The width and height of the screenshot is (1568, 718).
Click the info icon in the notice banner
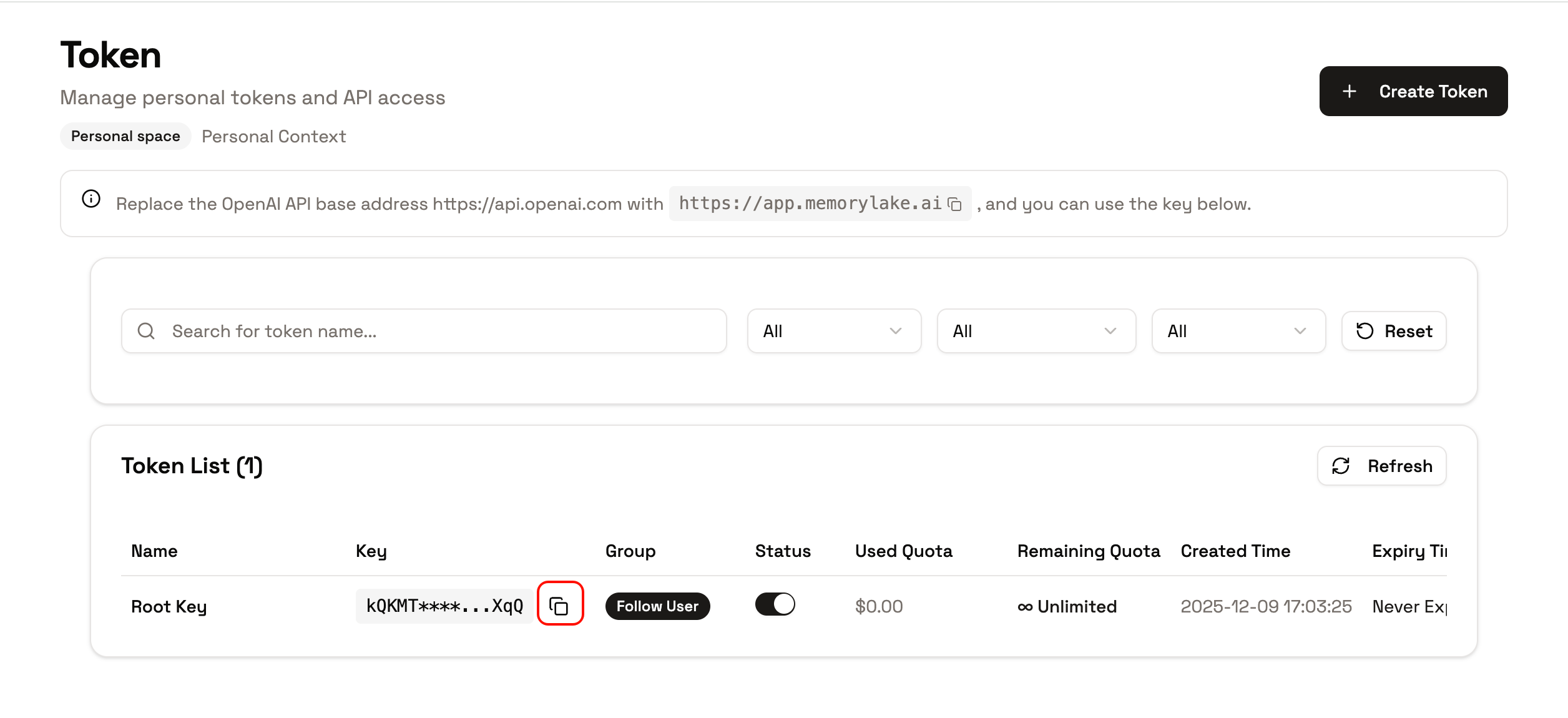click(91, 200)
